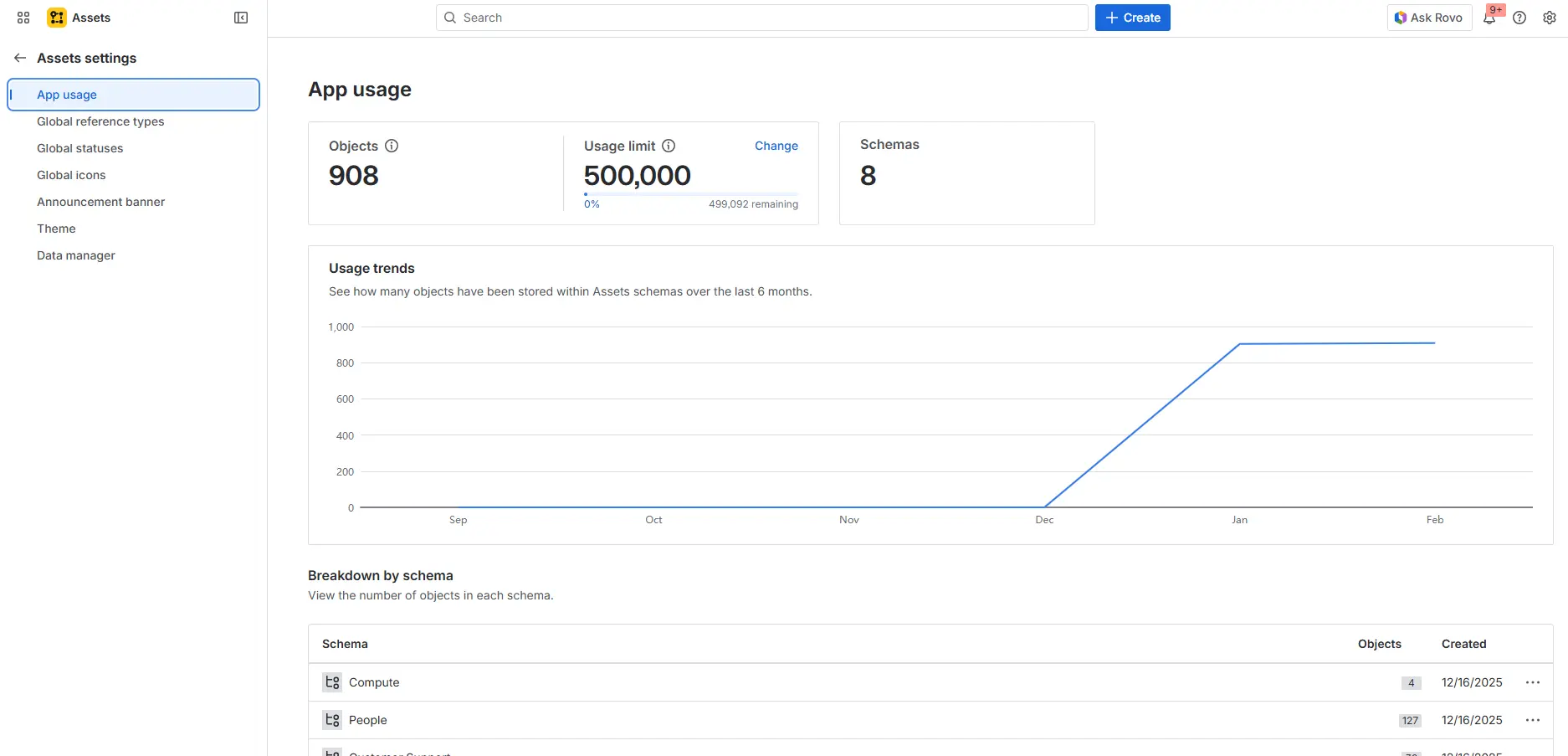
Task: Open the help question mark icon
Action: tap(1519, 18)
